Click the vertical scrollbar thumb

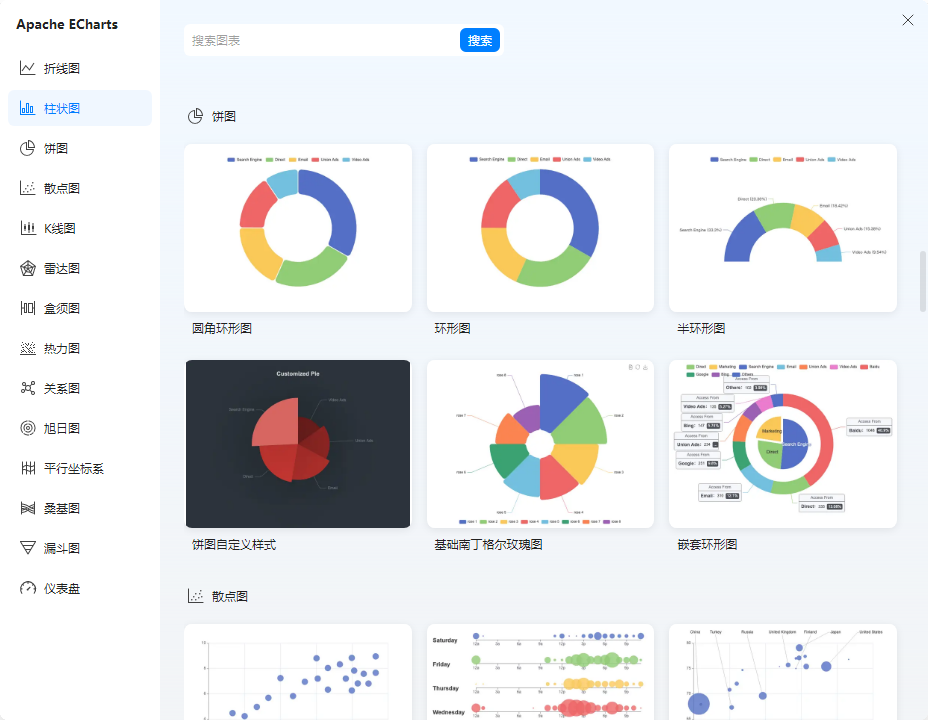click(922, 281)
